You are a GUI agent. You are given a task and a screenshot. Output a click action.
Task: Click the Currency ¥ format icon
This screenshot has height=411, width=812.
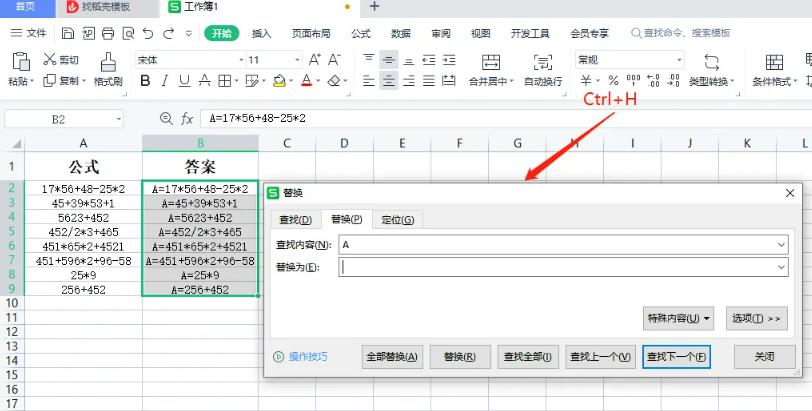point(586,81)
